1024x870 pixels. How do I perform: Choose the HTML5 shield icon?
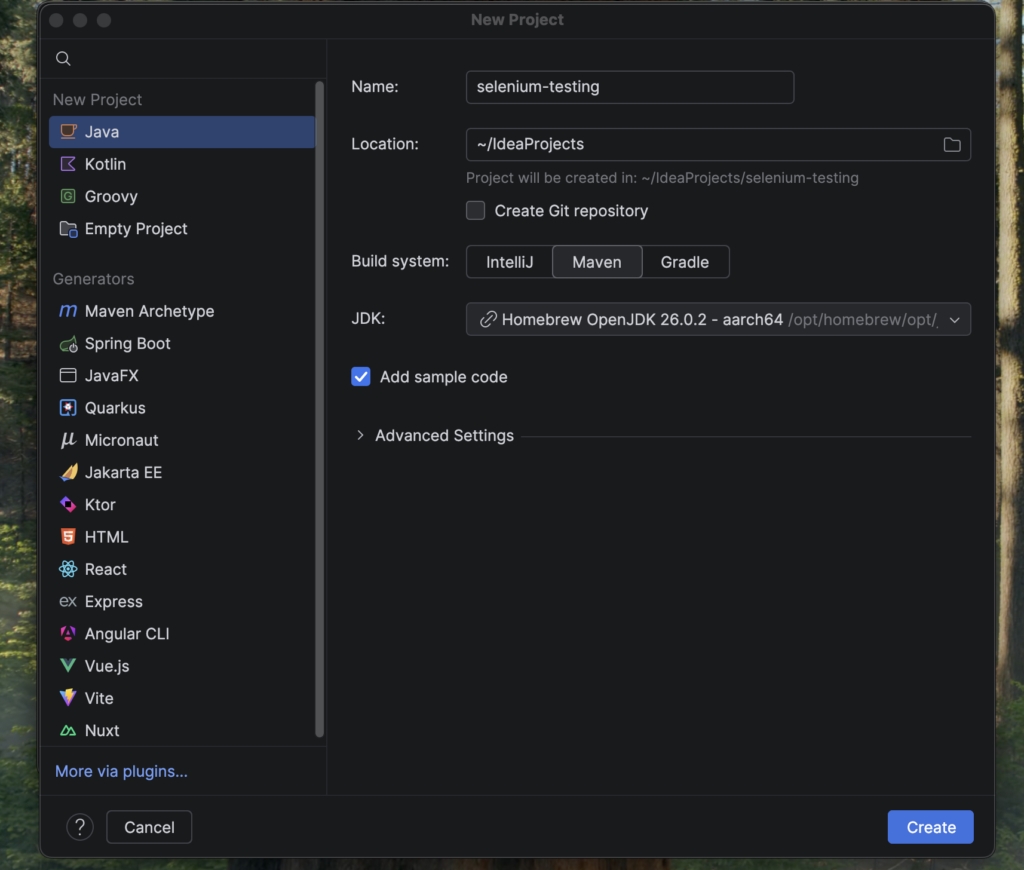[x=68, y=537]
